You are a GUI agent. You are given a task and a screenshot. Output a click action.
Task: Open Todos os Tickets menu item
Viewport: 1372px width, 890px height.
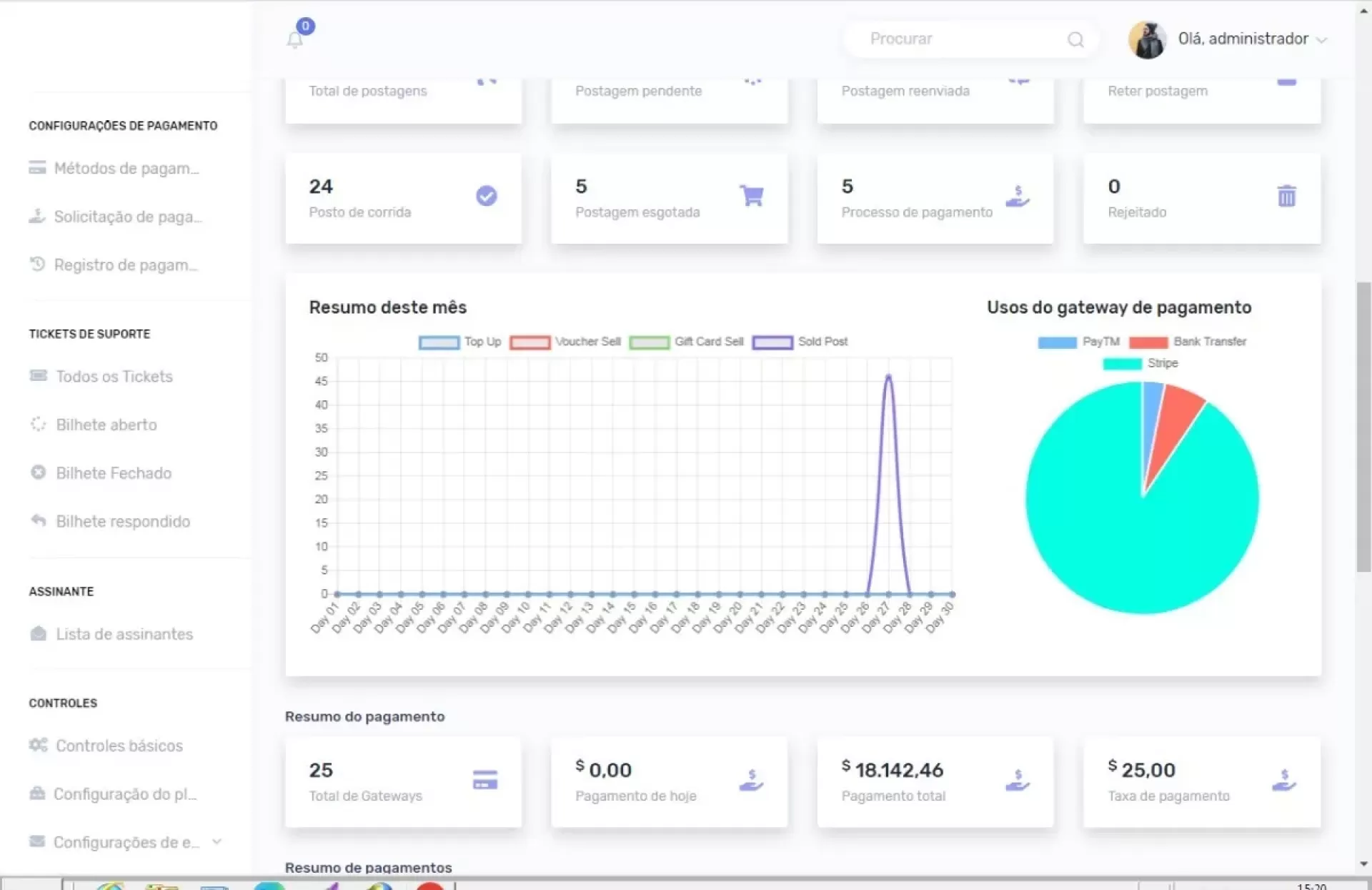(x=114, y=377)
